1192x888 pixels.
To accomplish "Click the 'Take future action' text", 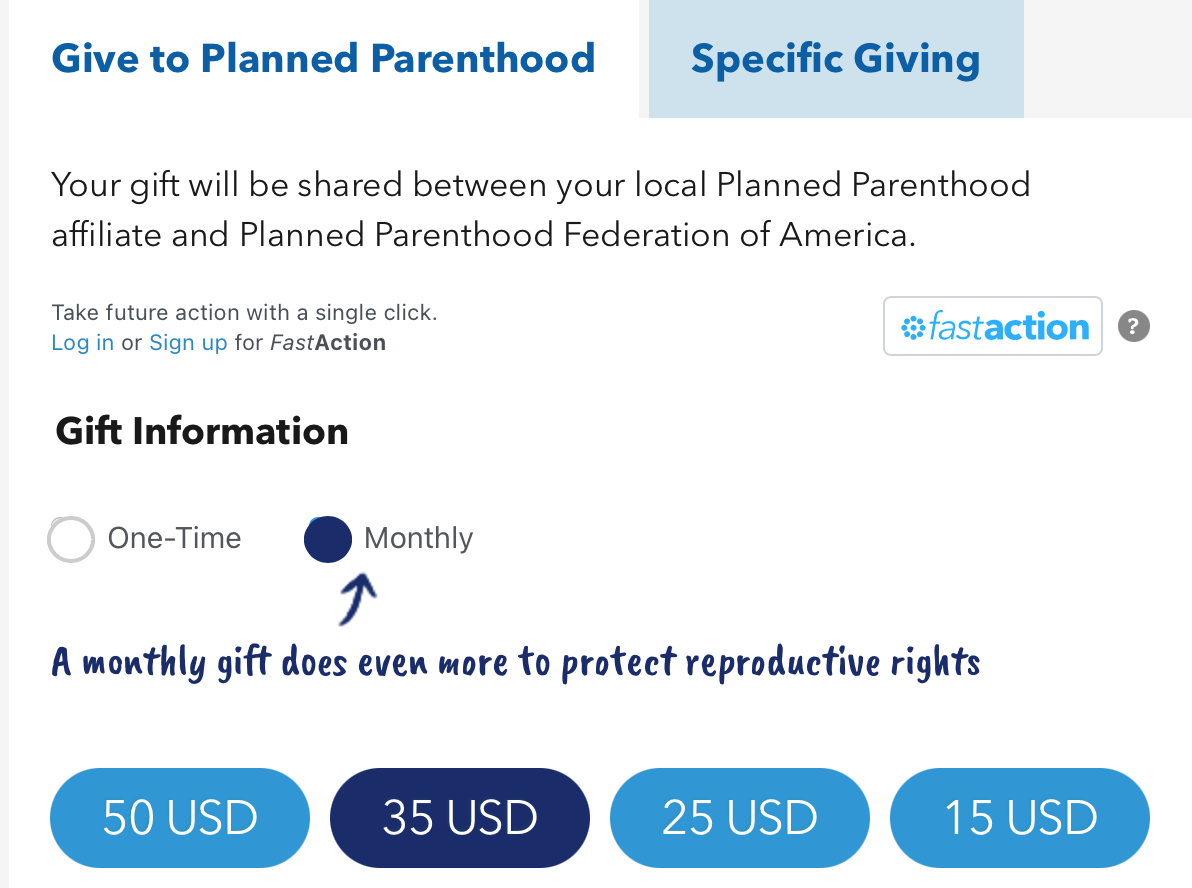I will point(244,312).
